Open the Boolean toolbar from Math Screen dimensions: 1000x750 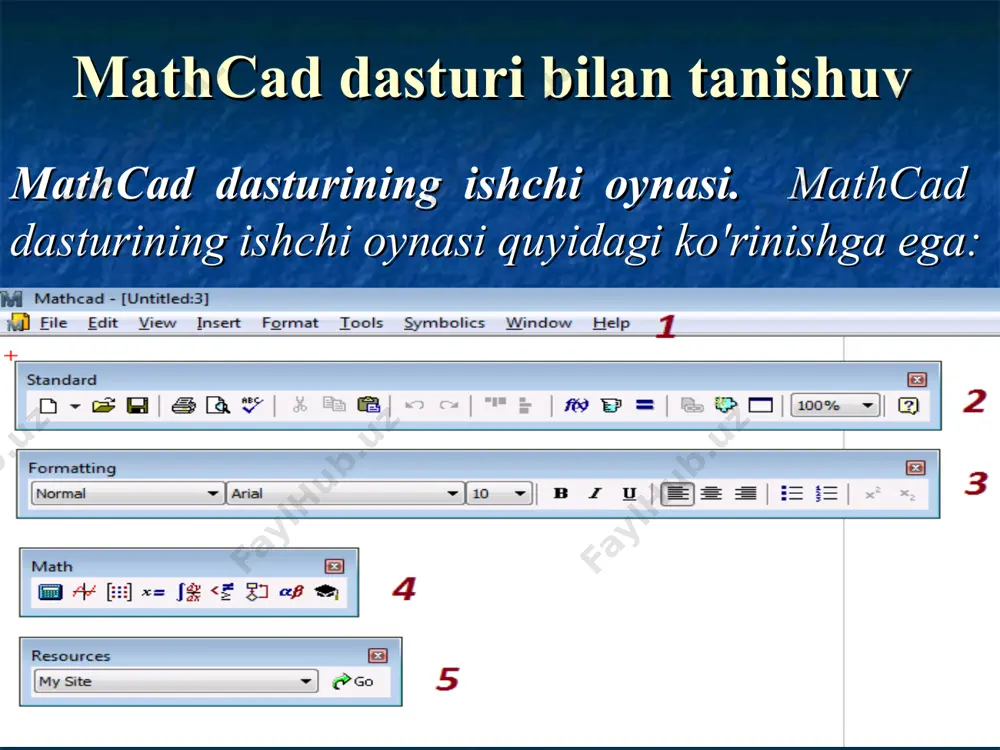coord(223,592)
